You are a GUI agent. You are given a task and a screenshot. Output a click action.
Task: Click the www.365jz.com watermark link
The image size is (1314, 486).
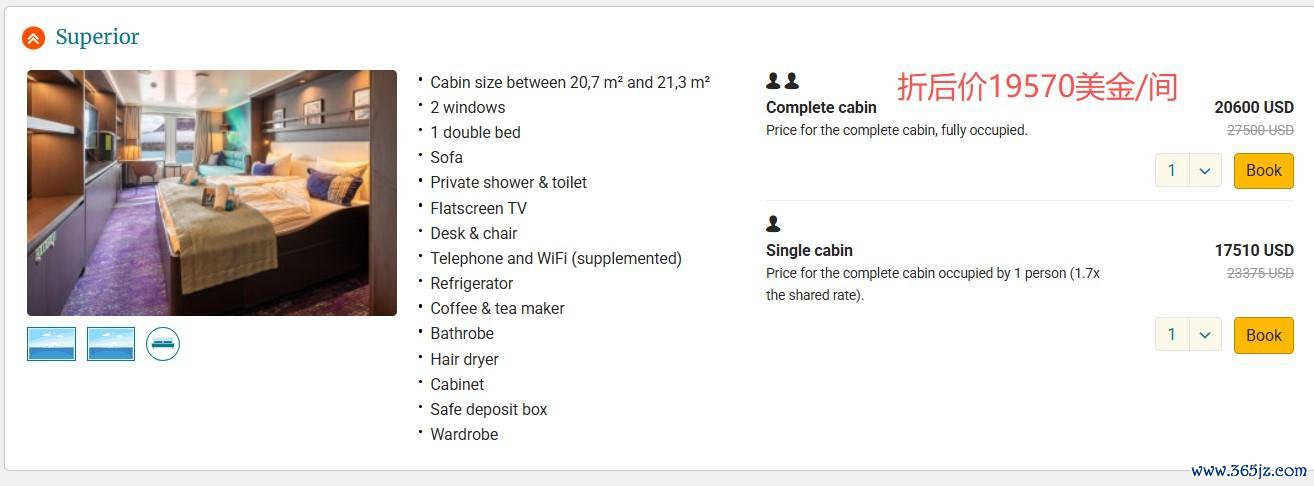click(x=1249, y=471)
